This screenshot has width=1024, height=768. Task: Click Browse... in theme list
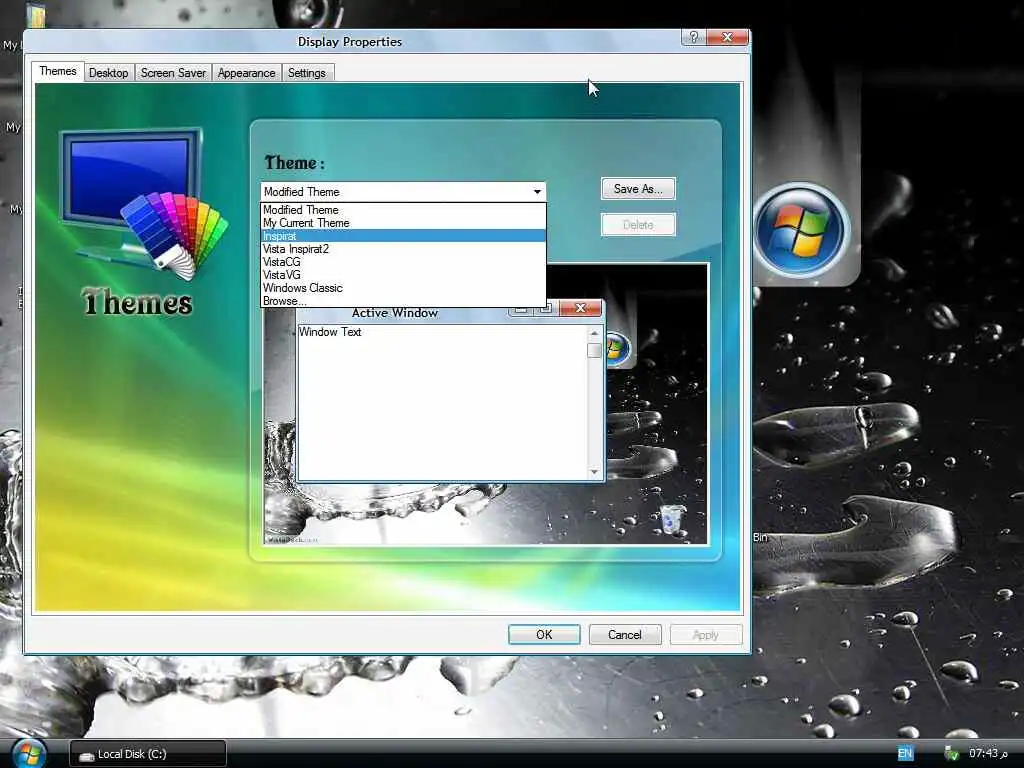(403, 301)
